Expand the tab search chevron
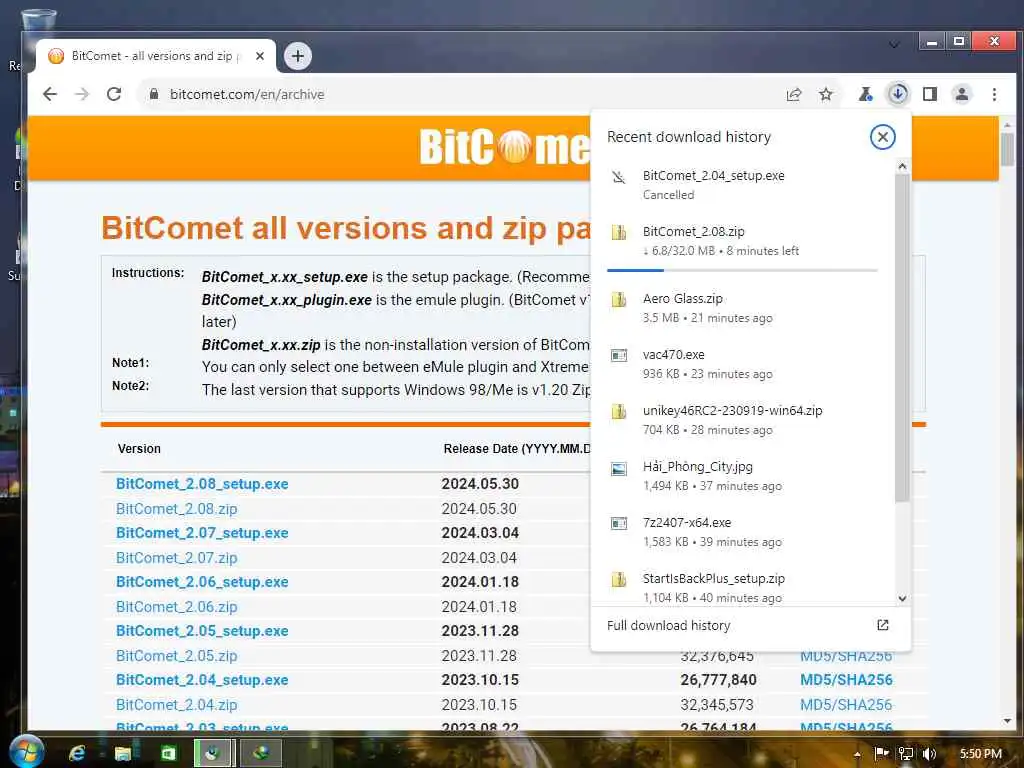 [x=894, y=44]
